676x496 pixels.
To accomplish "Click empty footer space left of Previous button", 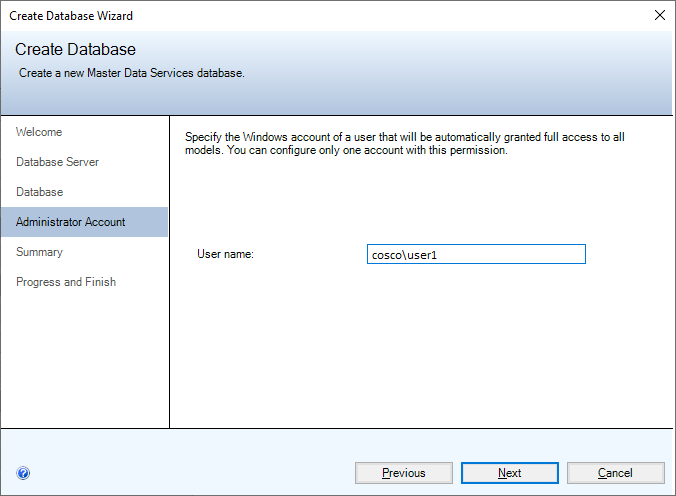I will [x=190, y=473].
